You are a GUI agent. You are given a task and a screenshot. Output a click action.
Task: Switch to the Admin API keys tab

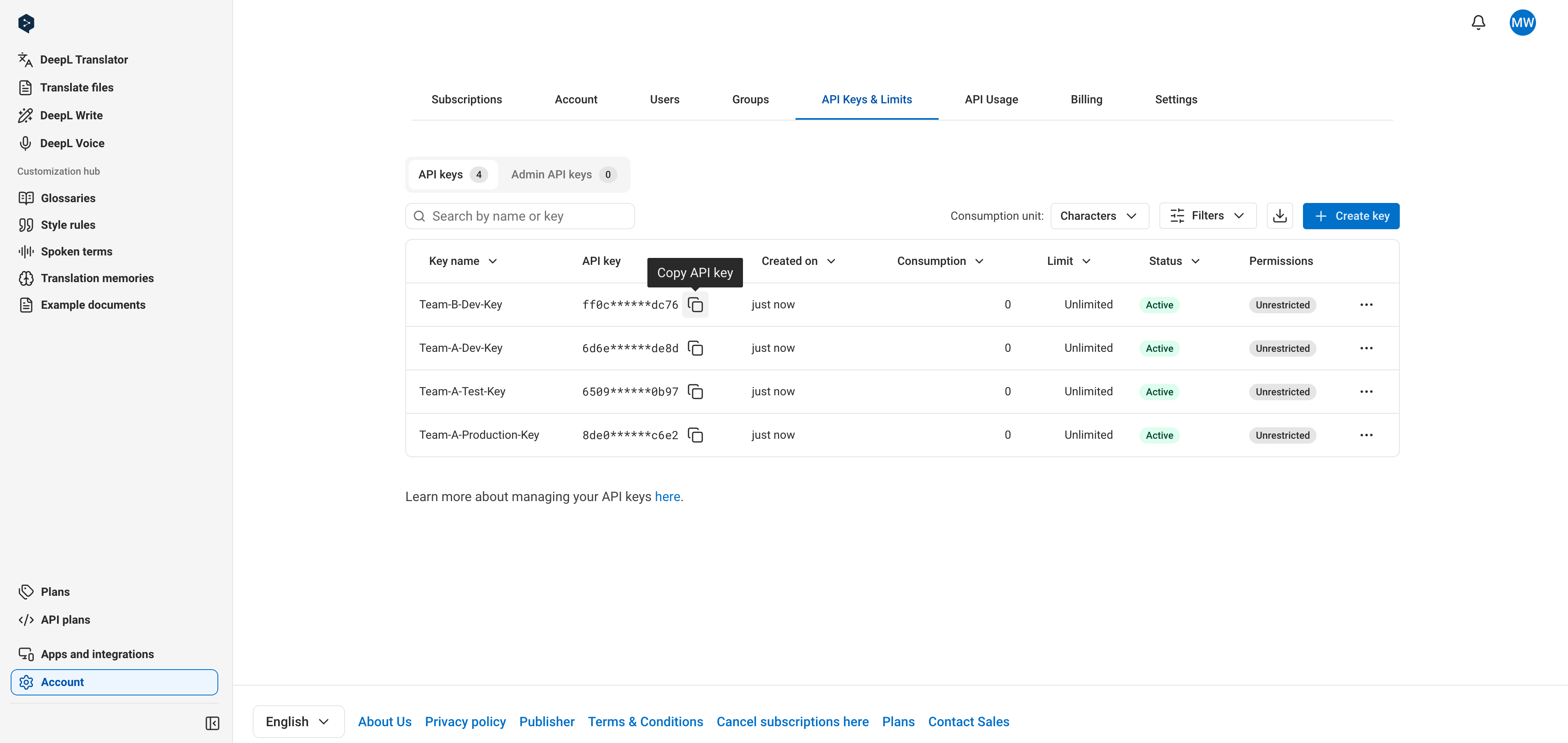pyautogui.click(x=564, y=175)
